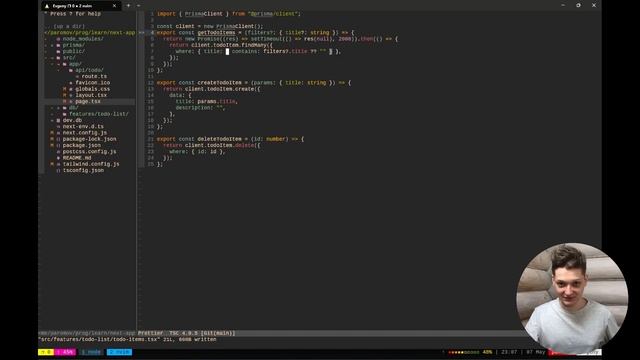Switch to tmux window '2 nvim'

pos(119,352)
